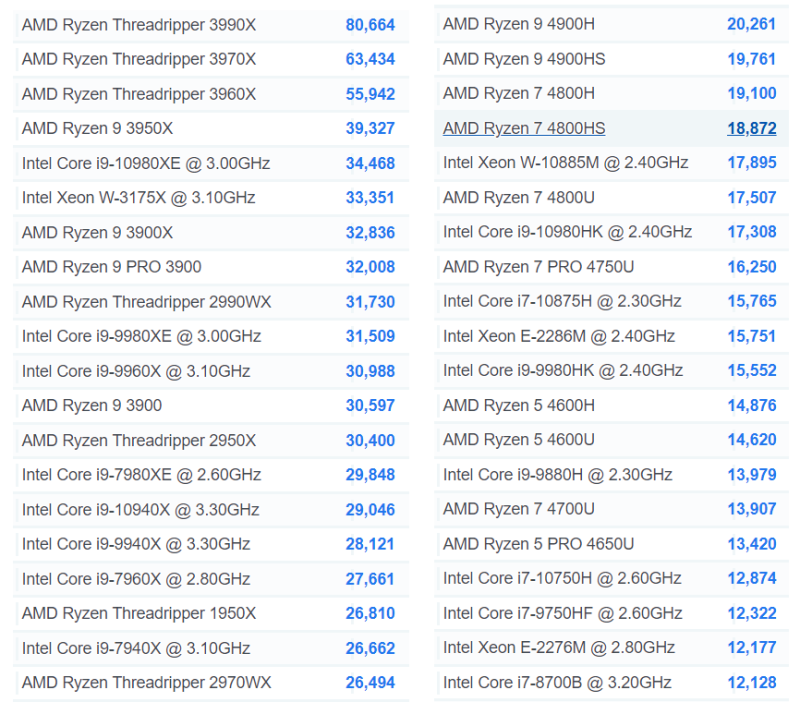Open AMD Ryzen 7 PRO 4750U link
The image size is (800, 702).
[538, 267]
